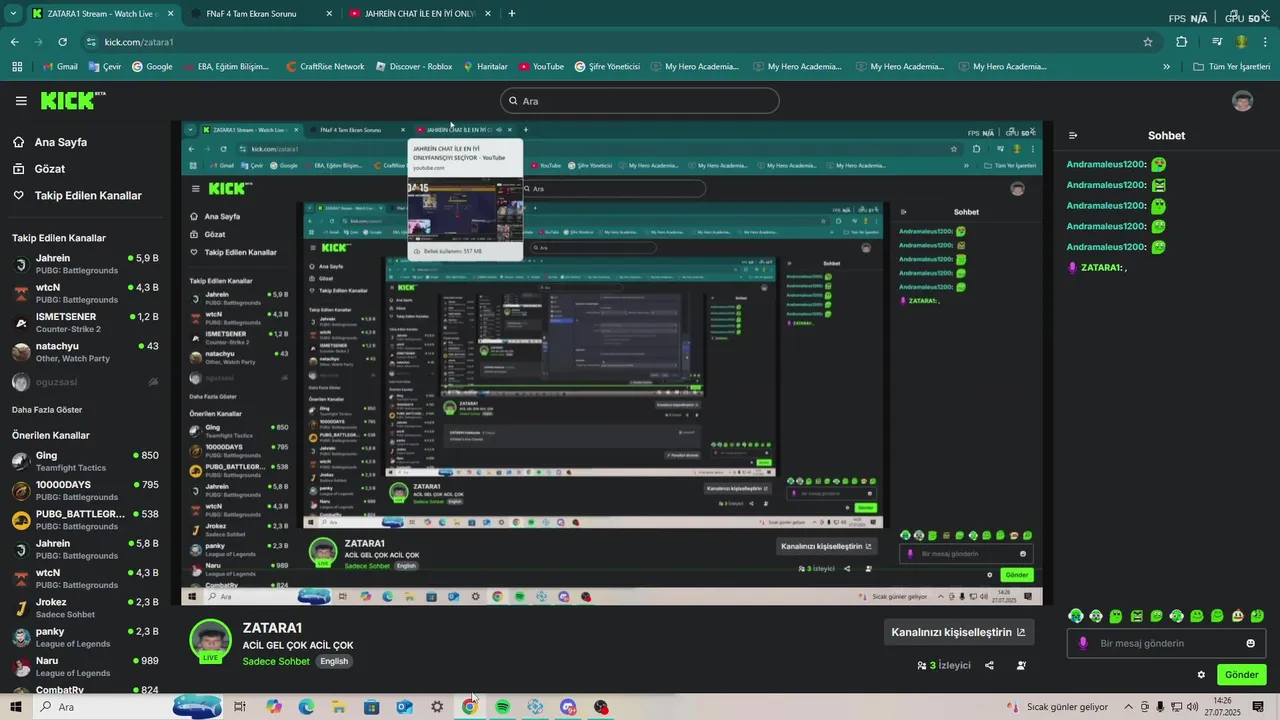Click the 3 İzleyici viewer count
The image size is (1280, 720).
[944, 665]
